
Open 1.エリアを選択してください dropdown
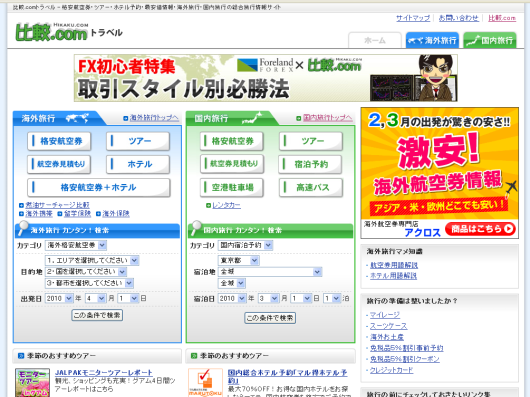(92, 260)
